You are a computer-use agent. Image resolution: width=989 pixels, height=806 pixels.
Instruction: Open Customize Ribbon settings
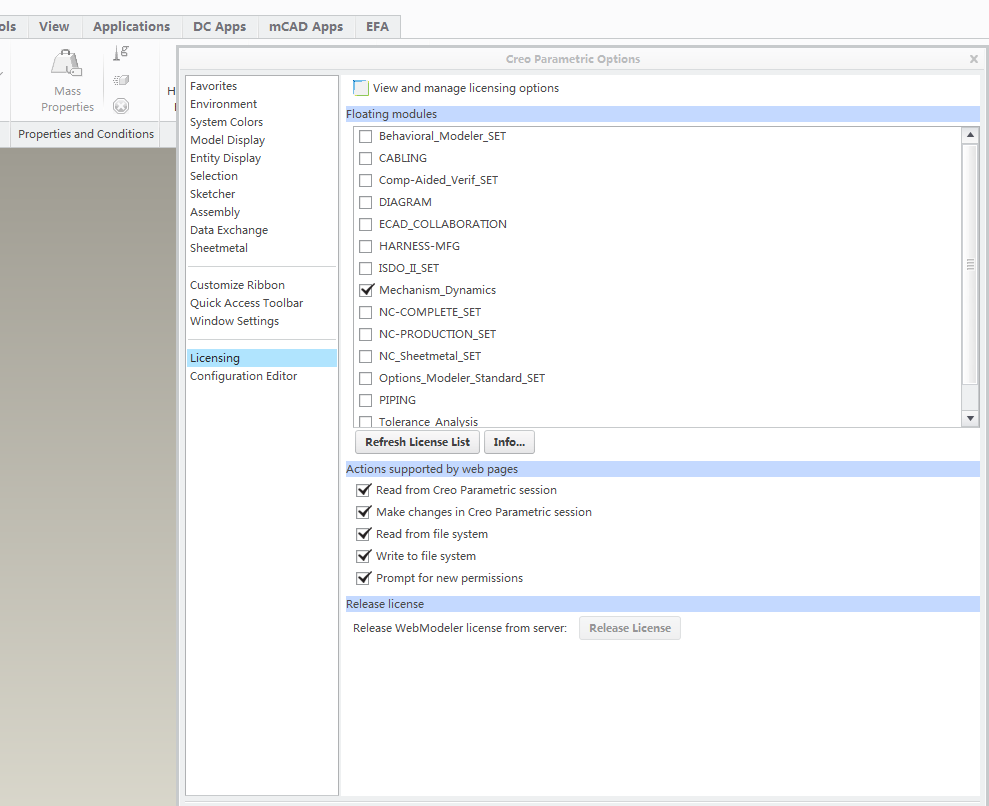coord(237,285)
